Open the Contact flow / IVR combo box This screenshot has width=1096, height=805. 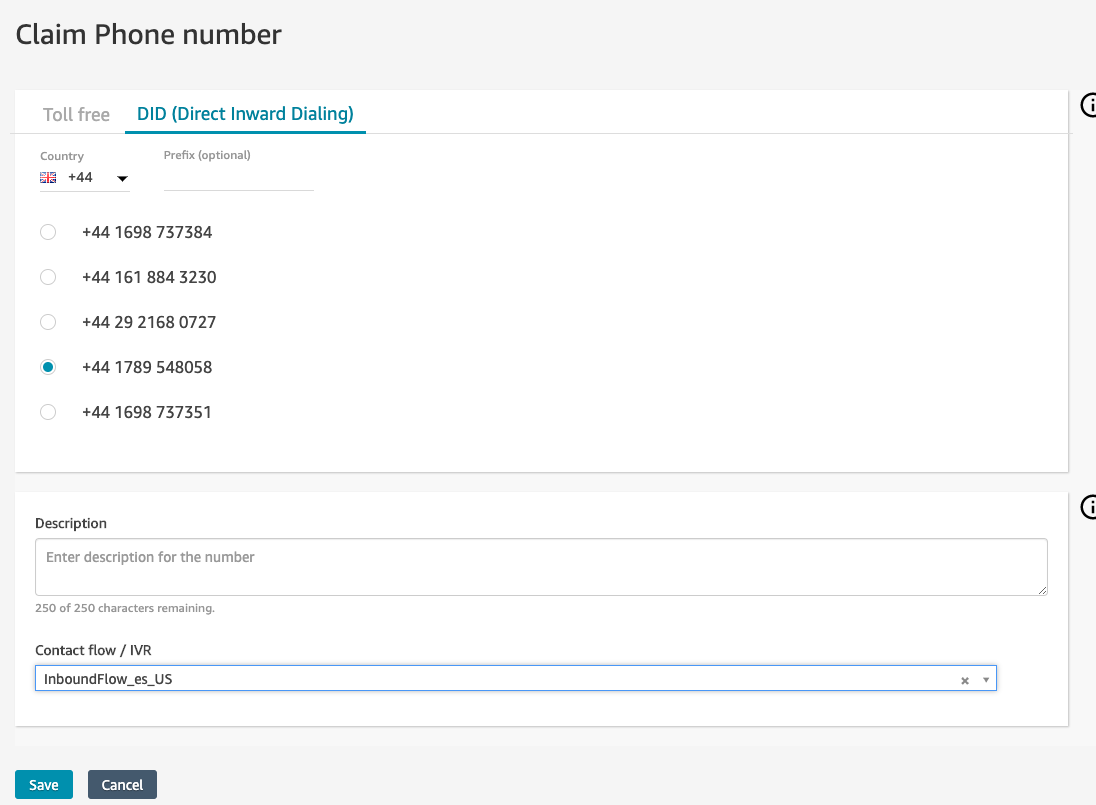[516, 679]
